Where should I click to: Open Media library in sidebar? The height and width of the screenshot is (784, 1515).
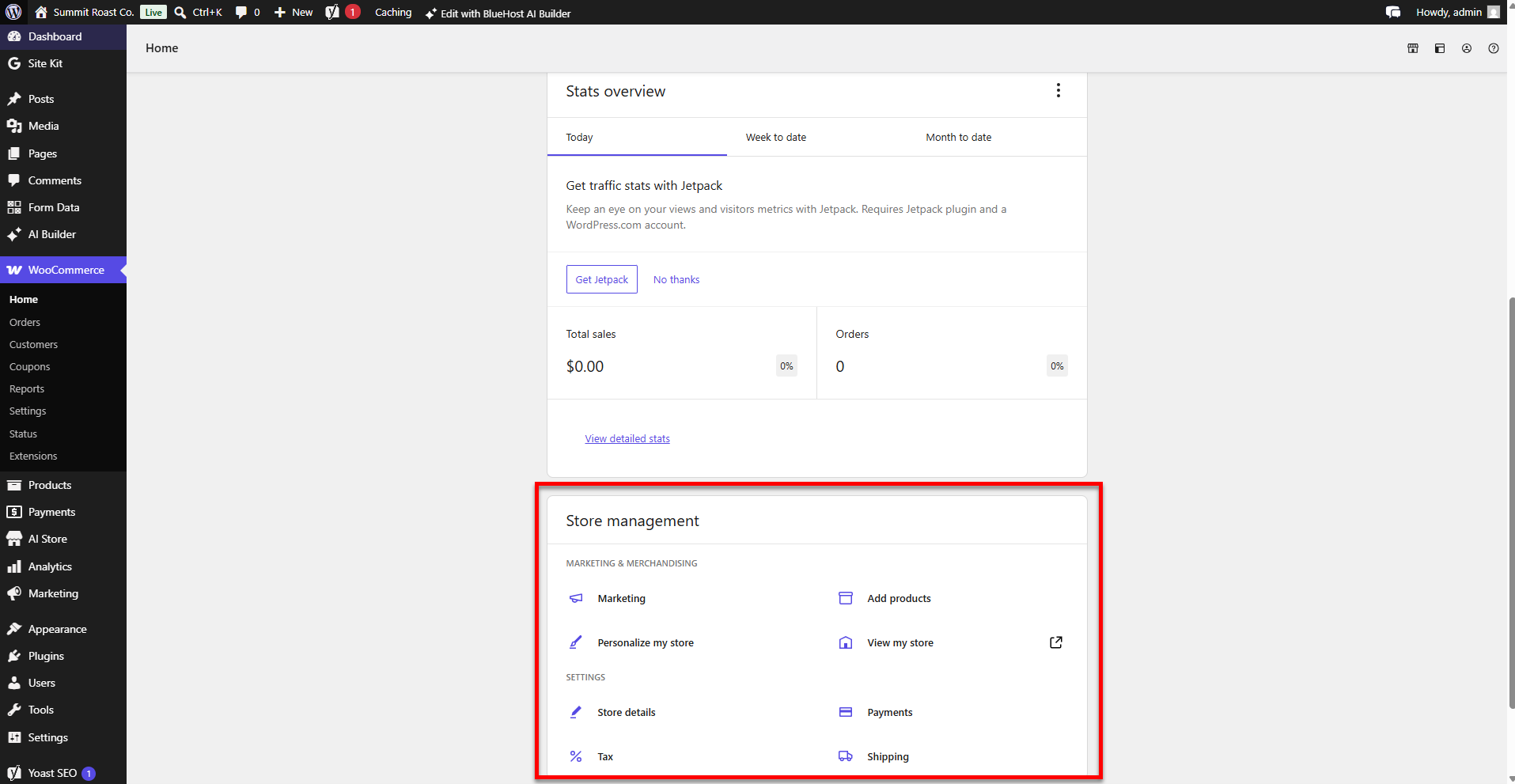[x=63, y=126]
